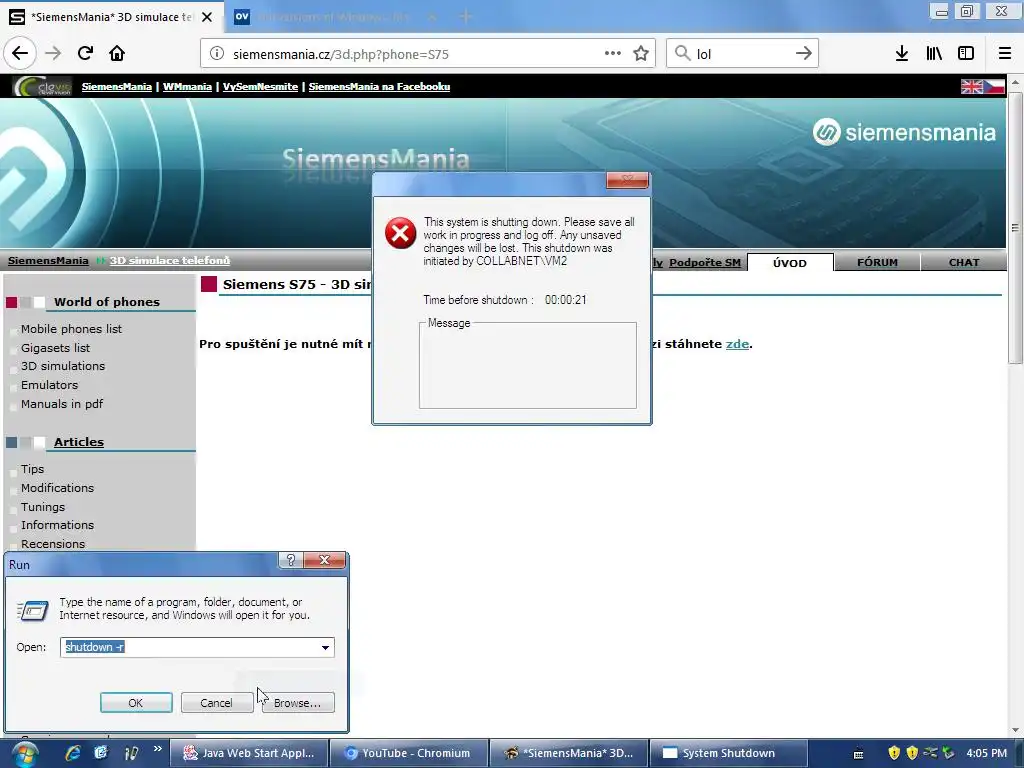This screenshot has height=768, width=1024.
Task: Switch to Java Web Start taskbar item
Action: pos(249,753)
